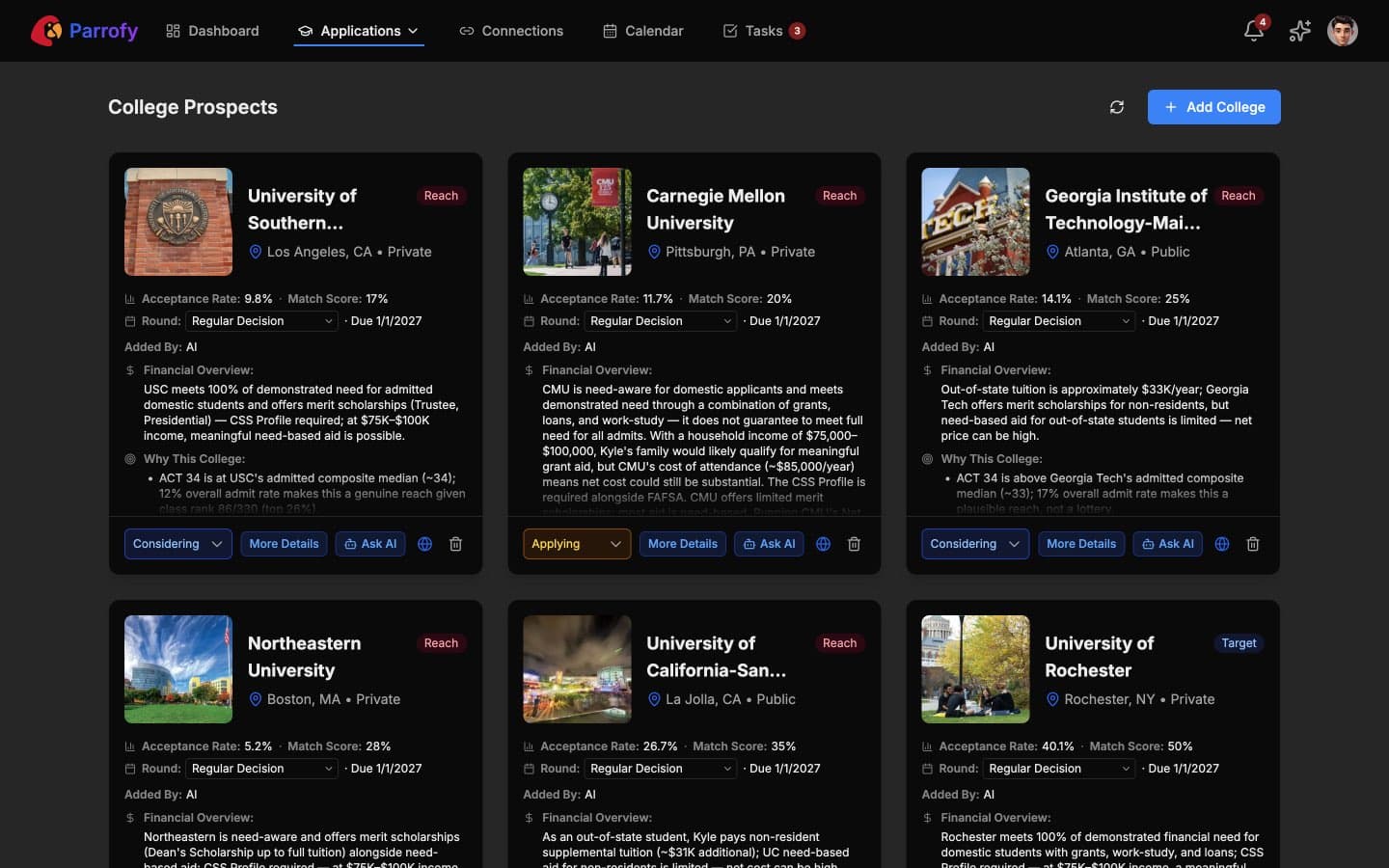Open the user profile avatar

point(1343,31)
